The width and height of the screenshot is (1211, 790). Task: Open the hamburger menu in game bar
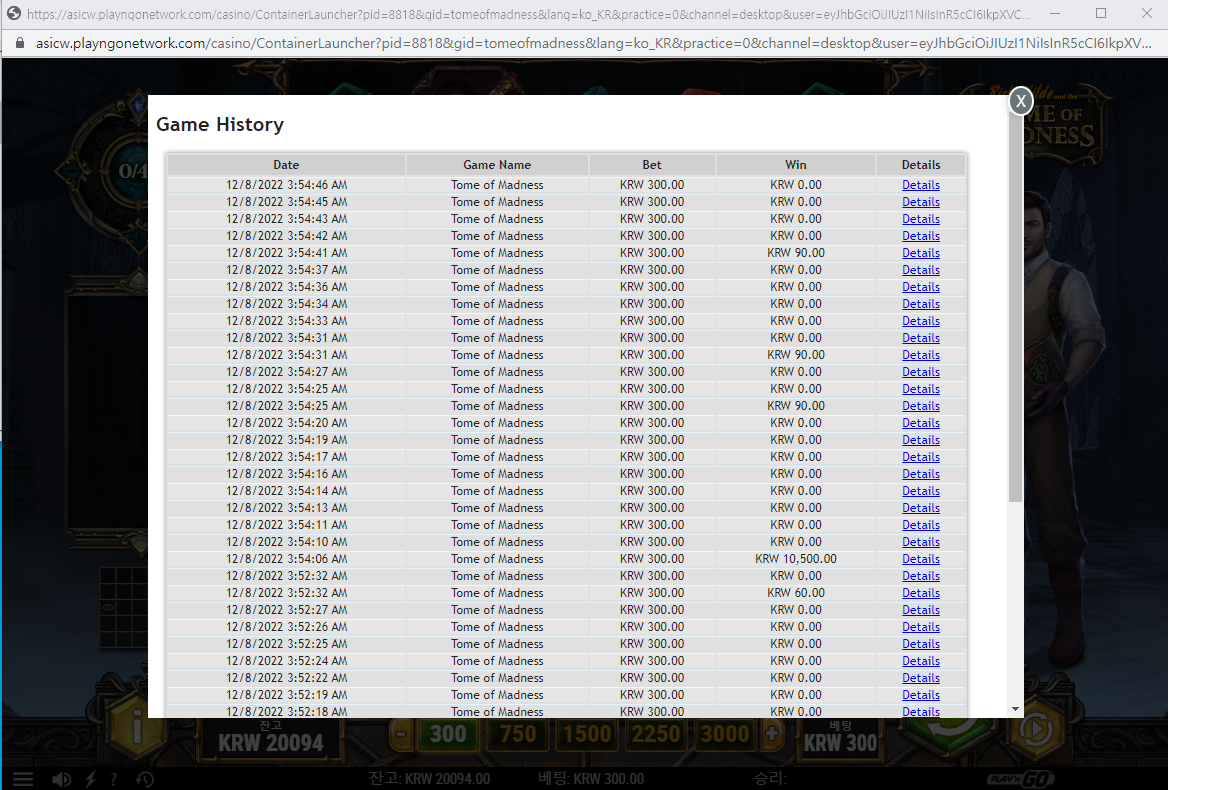pos(23,779)
